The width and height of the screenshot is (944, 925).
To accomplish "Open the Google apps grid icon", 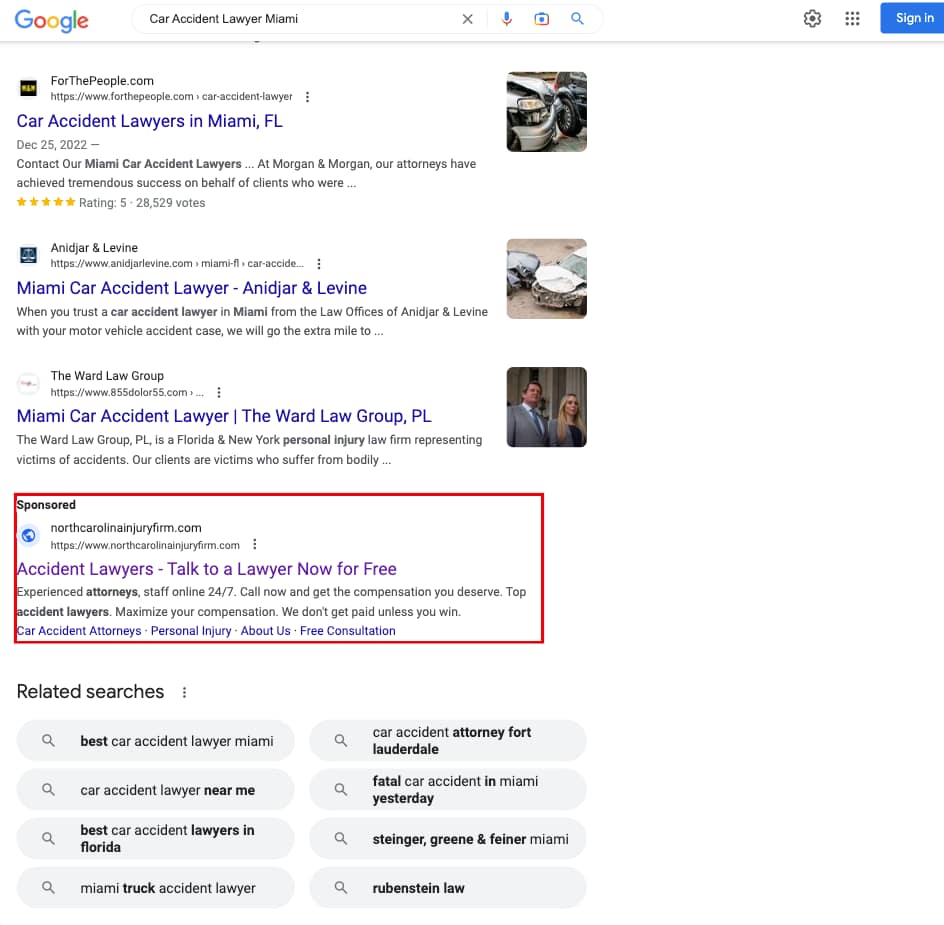I will coord(852,19).
